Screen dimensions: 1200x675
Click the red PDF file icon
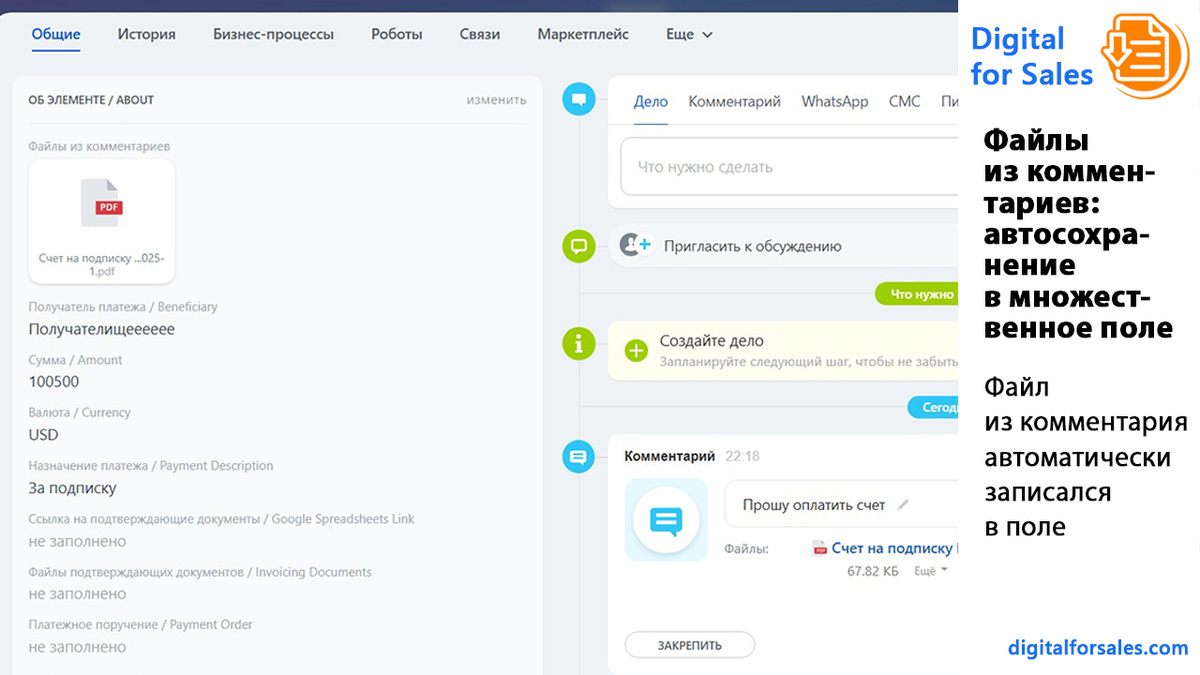[101, 203]
